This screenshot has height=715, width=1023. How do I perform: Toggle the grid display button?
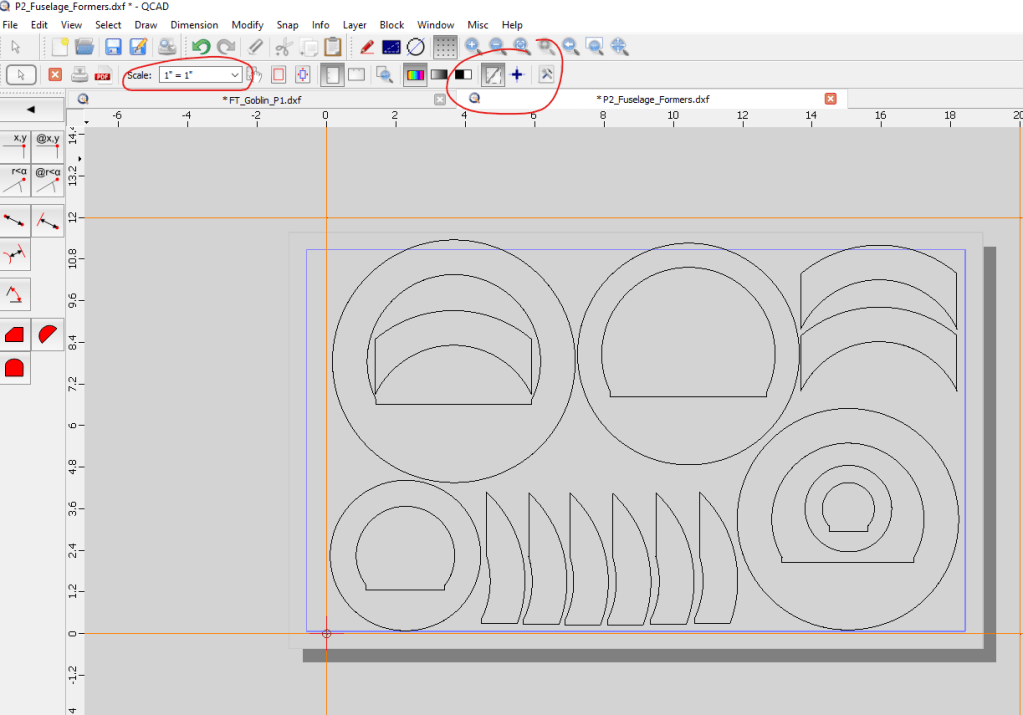click(x=446, y=46)
